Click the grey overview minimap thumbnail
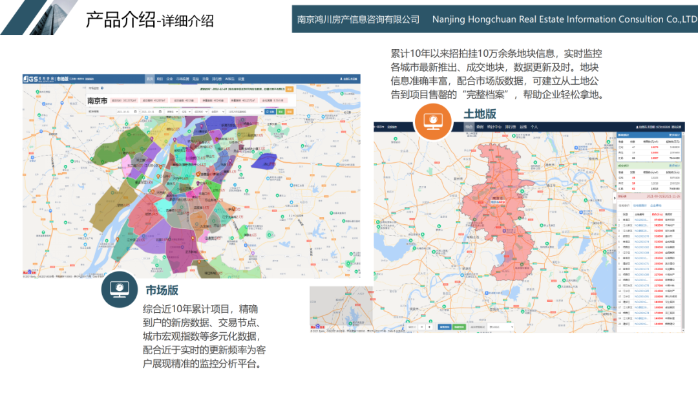This screenshot has height=393, width=698. coord(341,308)
